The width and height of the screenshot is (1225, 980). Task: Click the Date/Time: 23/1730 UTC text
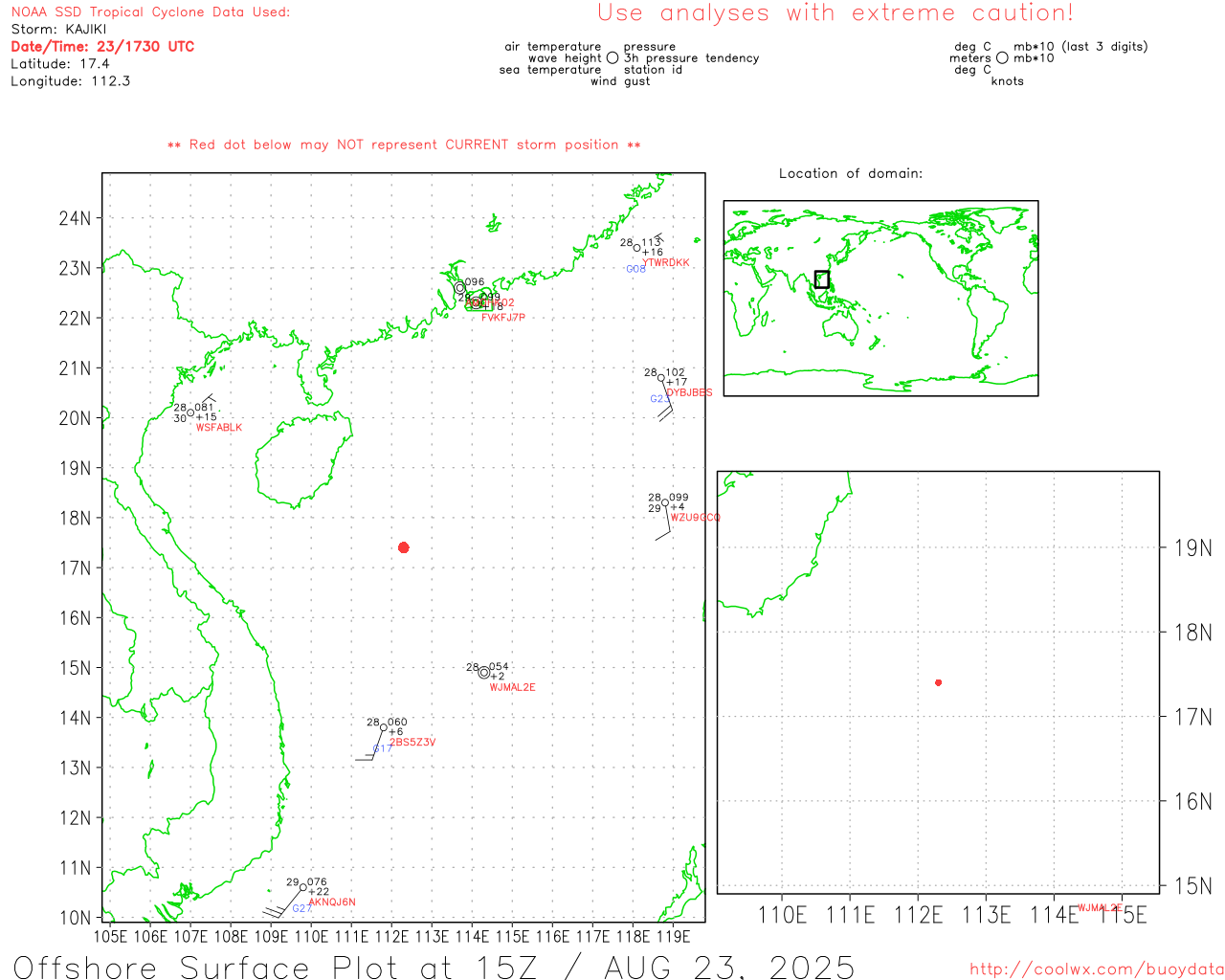tap(102, 47)
